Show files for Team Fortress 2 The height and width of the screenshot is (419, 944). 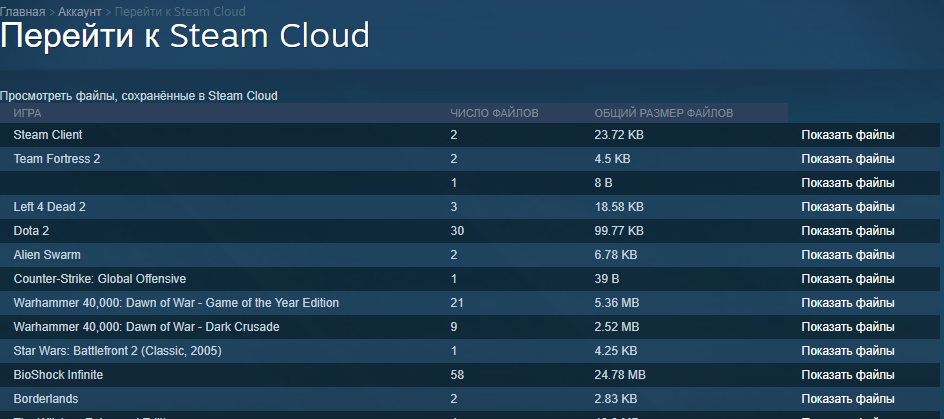(x=848, y=159)
